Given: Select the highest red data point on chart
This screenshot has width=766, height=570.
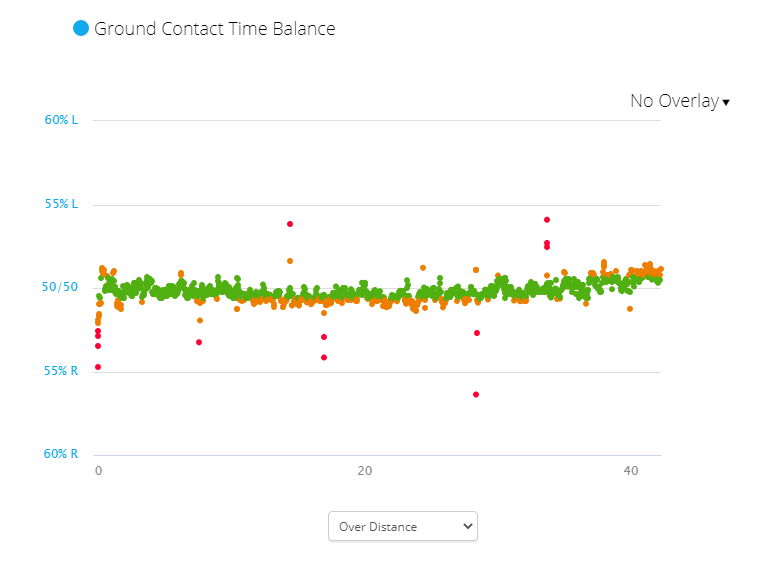Looking at the screenshot, I should click(547, 219).
